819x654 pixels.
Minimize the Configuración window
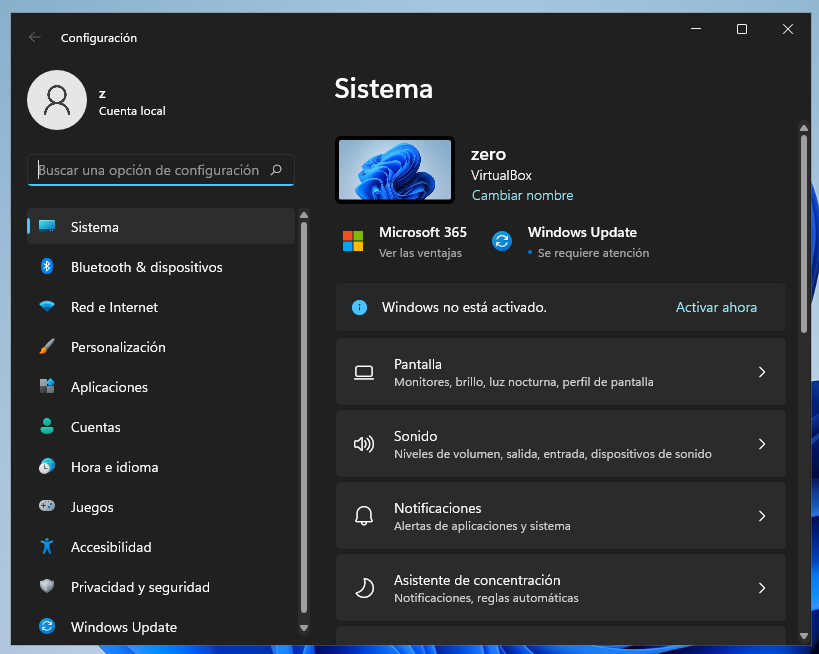pyautogui.click(x=696, y=29)
